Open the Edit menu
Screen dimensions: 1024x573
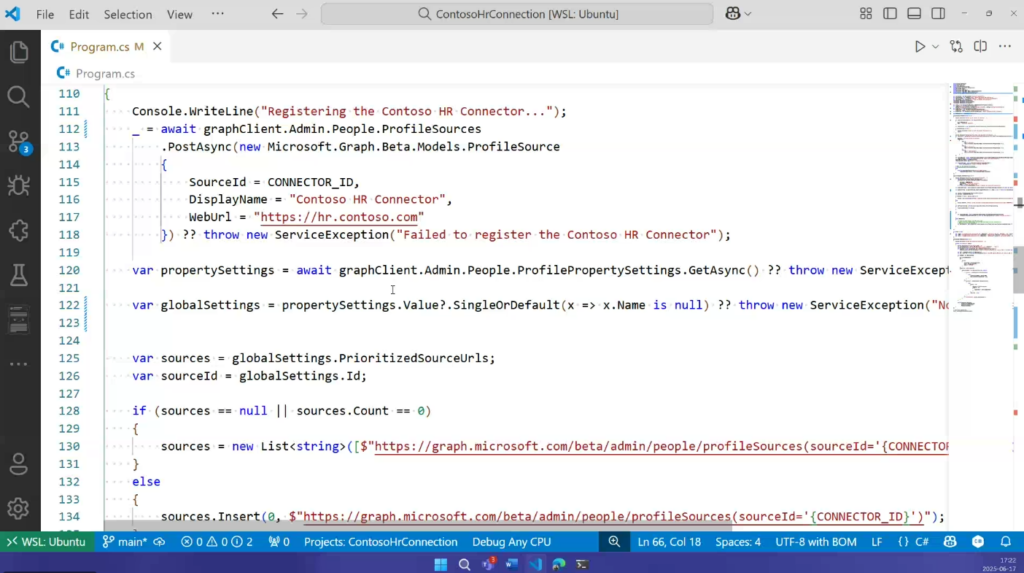pyautogui.click(x=79, y=14)
